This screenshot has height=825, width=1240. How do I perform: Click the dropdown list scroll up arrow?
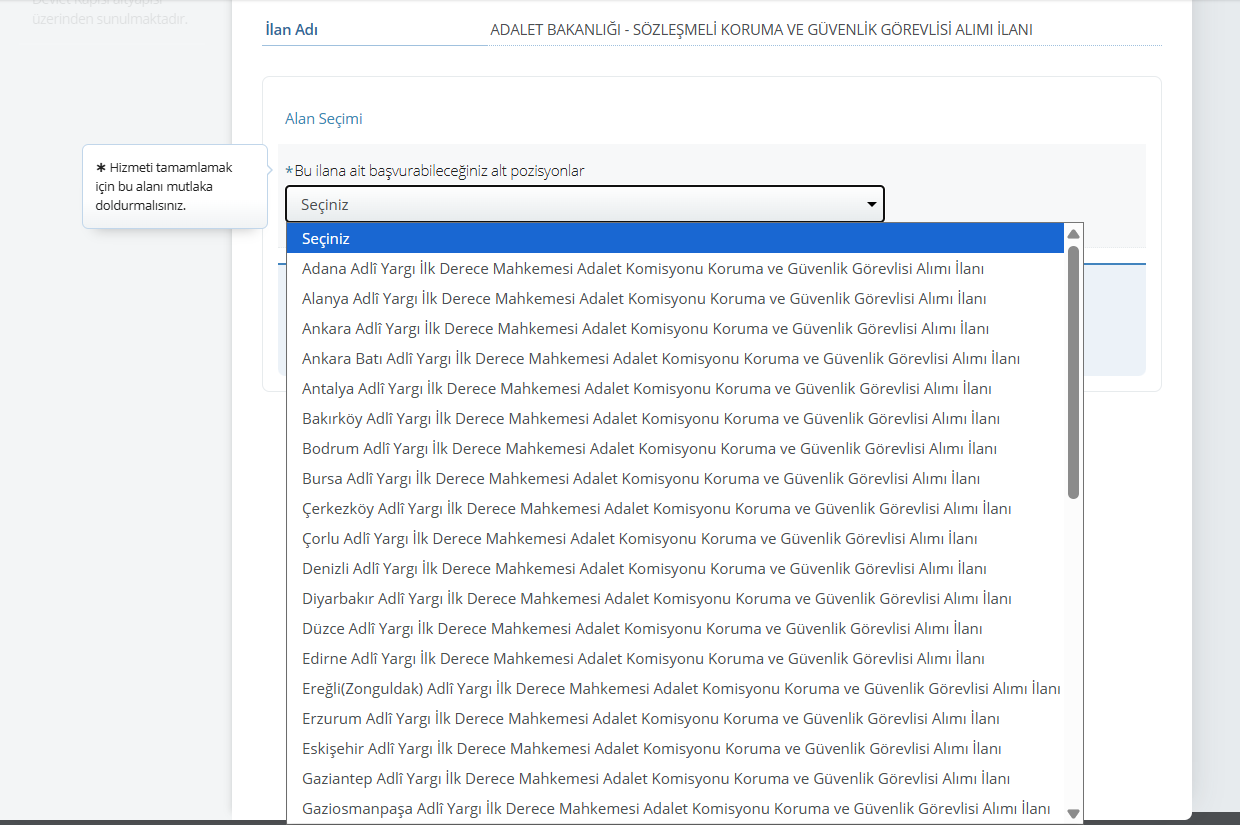click(x=1073, y=234)
